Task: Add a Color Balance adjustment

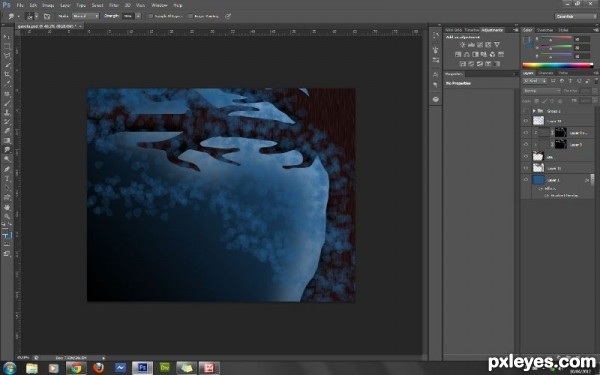Action: [466, 54]
